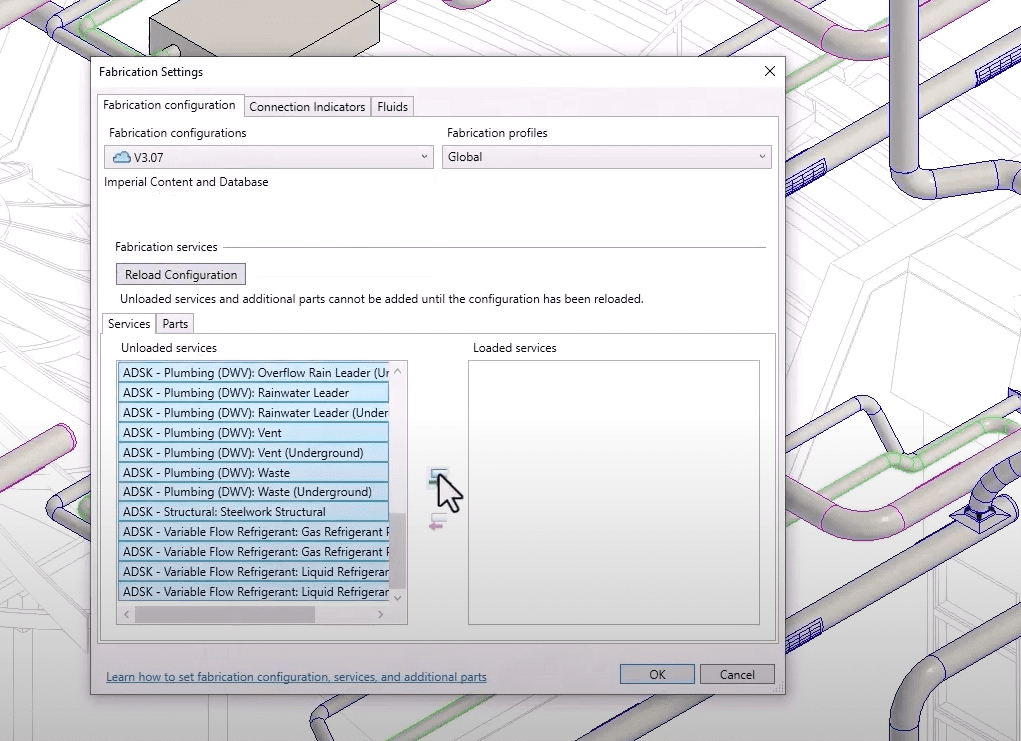Switch to the Fabrication configuration tab

coord(169,105)
